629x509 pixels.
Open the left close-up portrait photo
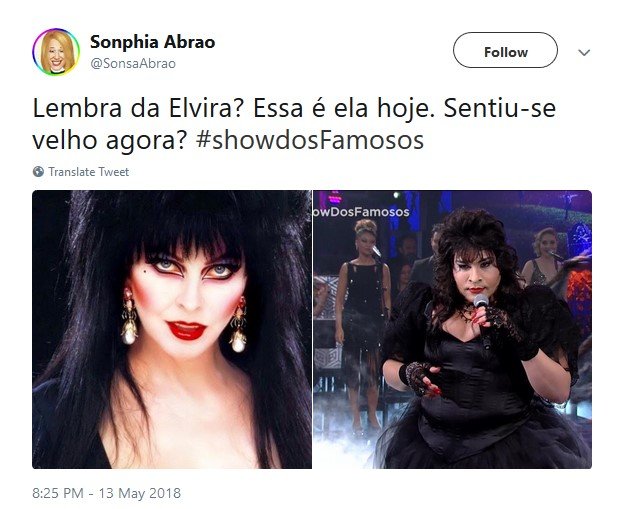coord(172,329)
